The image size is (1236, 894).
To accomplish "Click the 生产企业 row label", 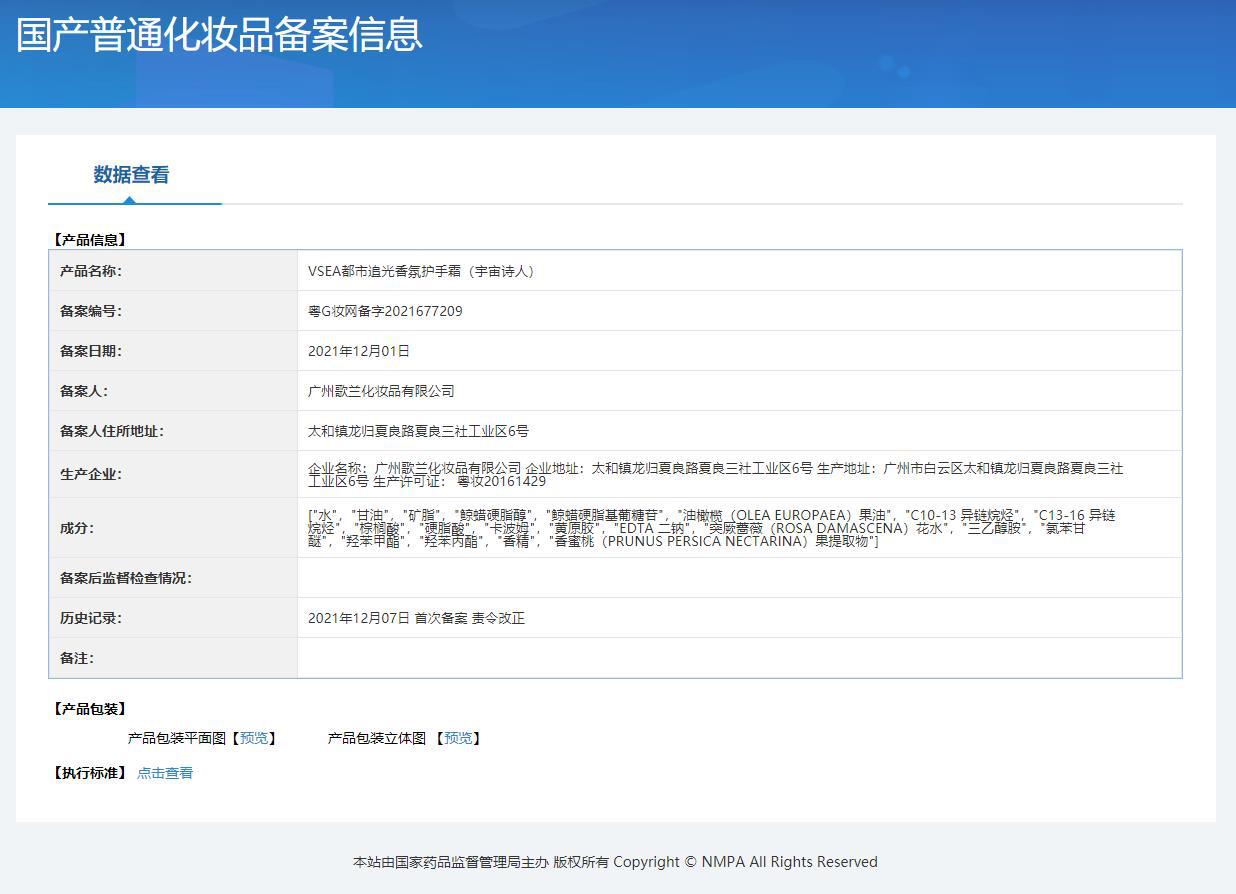I will [x=91, y=474].
